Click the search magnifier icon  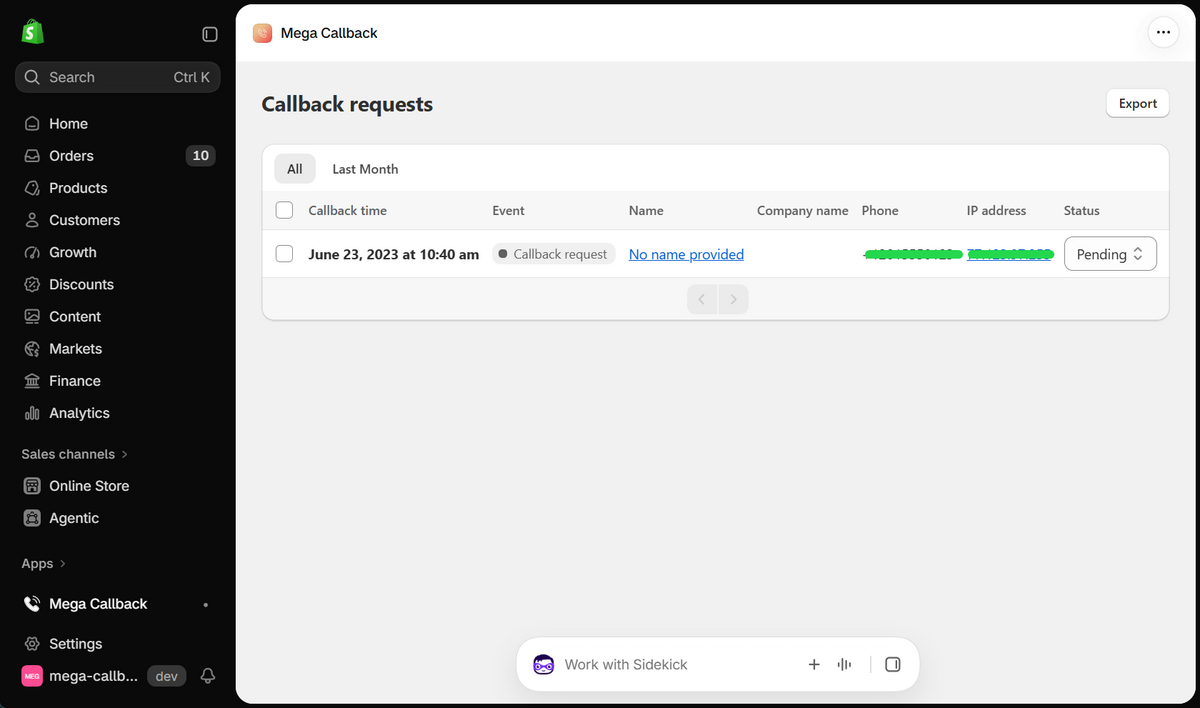pos(32,77)
